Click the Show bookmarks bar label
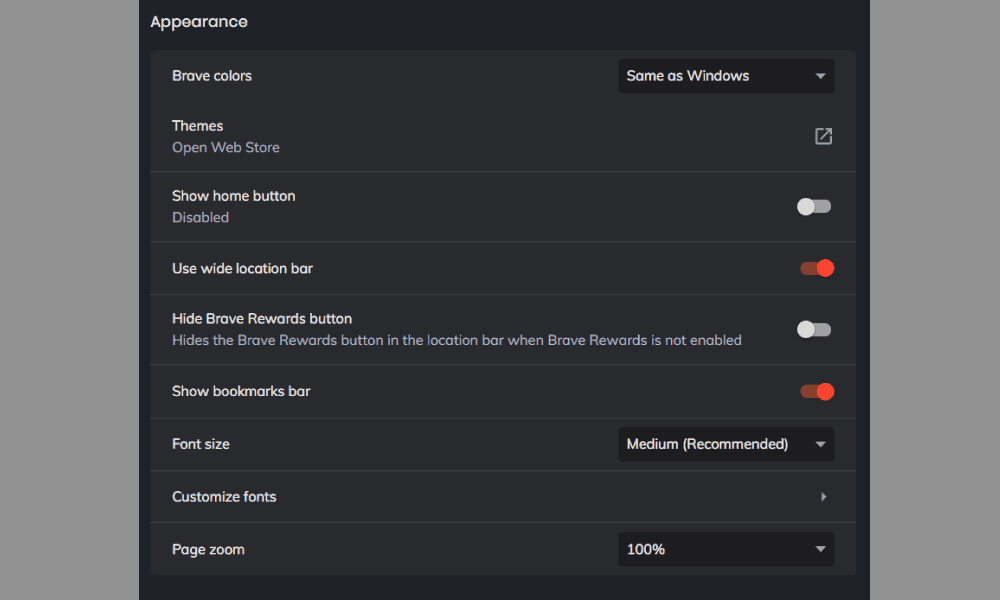 241,391
